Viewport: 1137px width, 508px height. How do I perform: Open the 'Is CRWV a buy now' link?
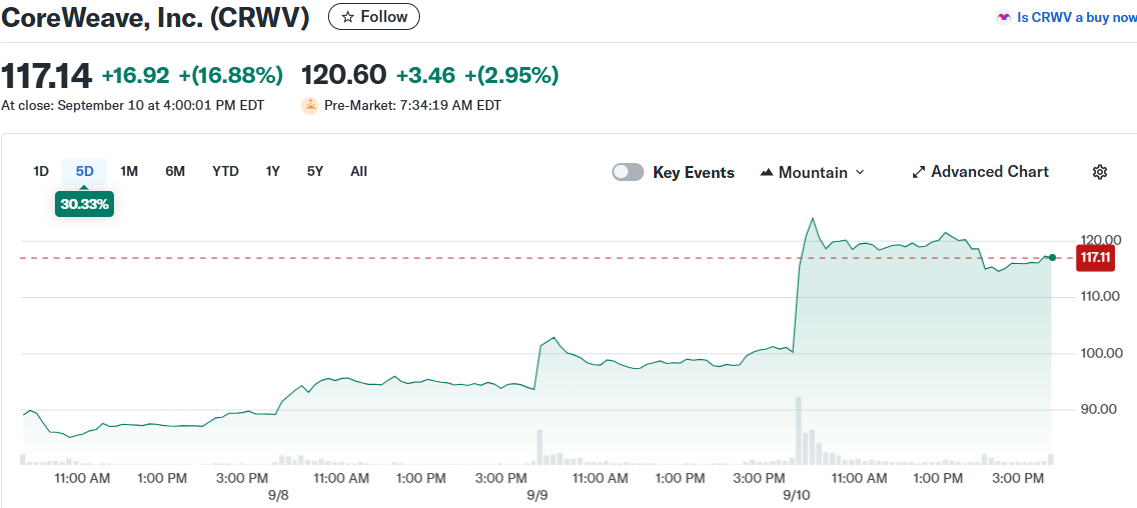click(1077, 17)
